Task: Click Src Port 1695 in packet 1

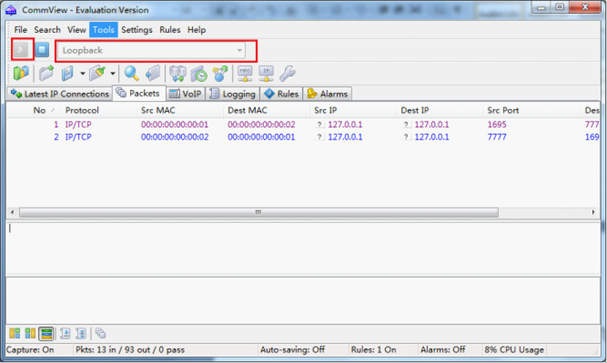Action: coord(497,125)
